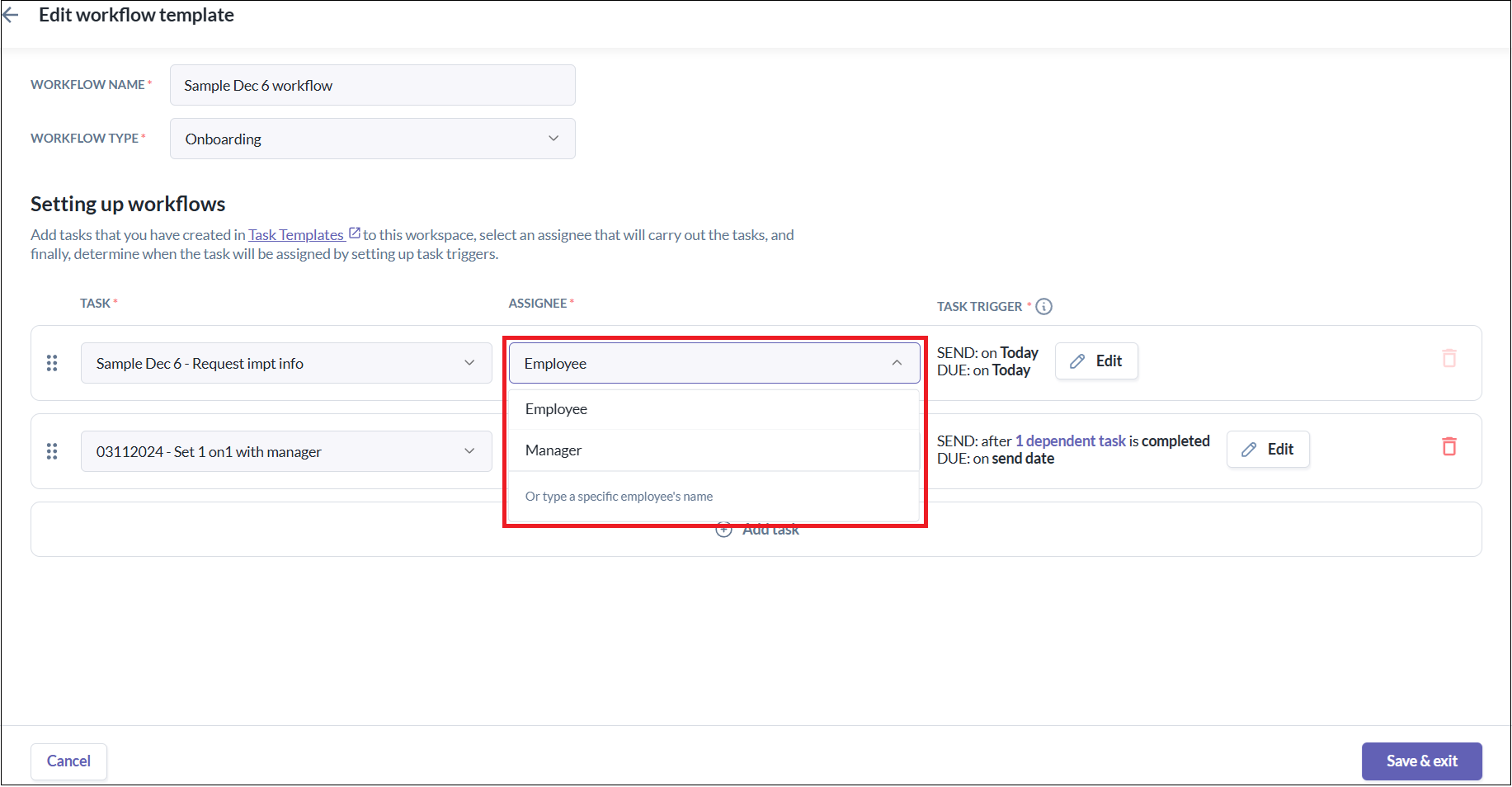This screenshot has width=1512, height=787.
Task: Click the 1 dependent task link
Action: point(1070,441)
